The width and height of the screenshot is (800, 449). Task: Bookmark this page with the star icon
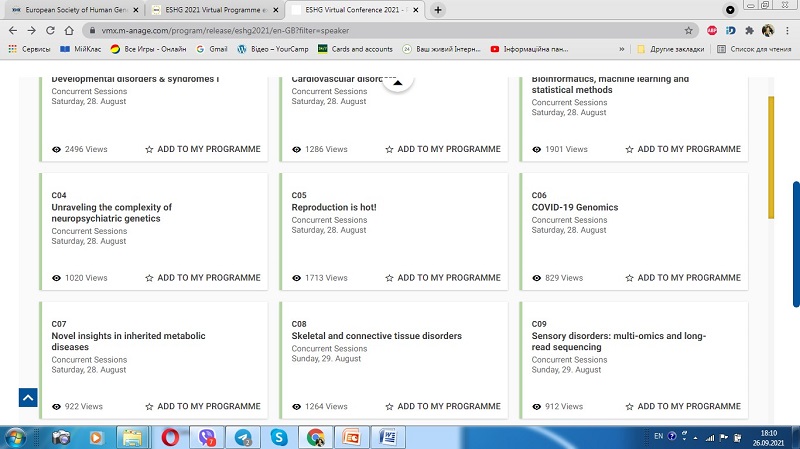point(688,30)
